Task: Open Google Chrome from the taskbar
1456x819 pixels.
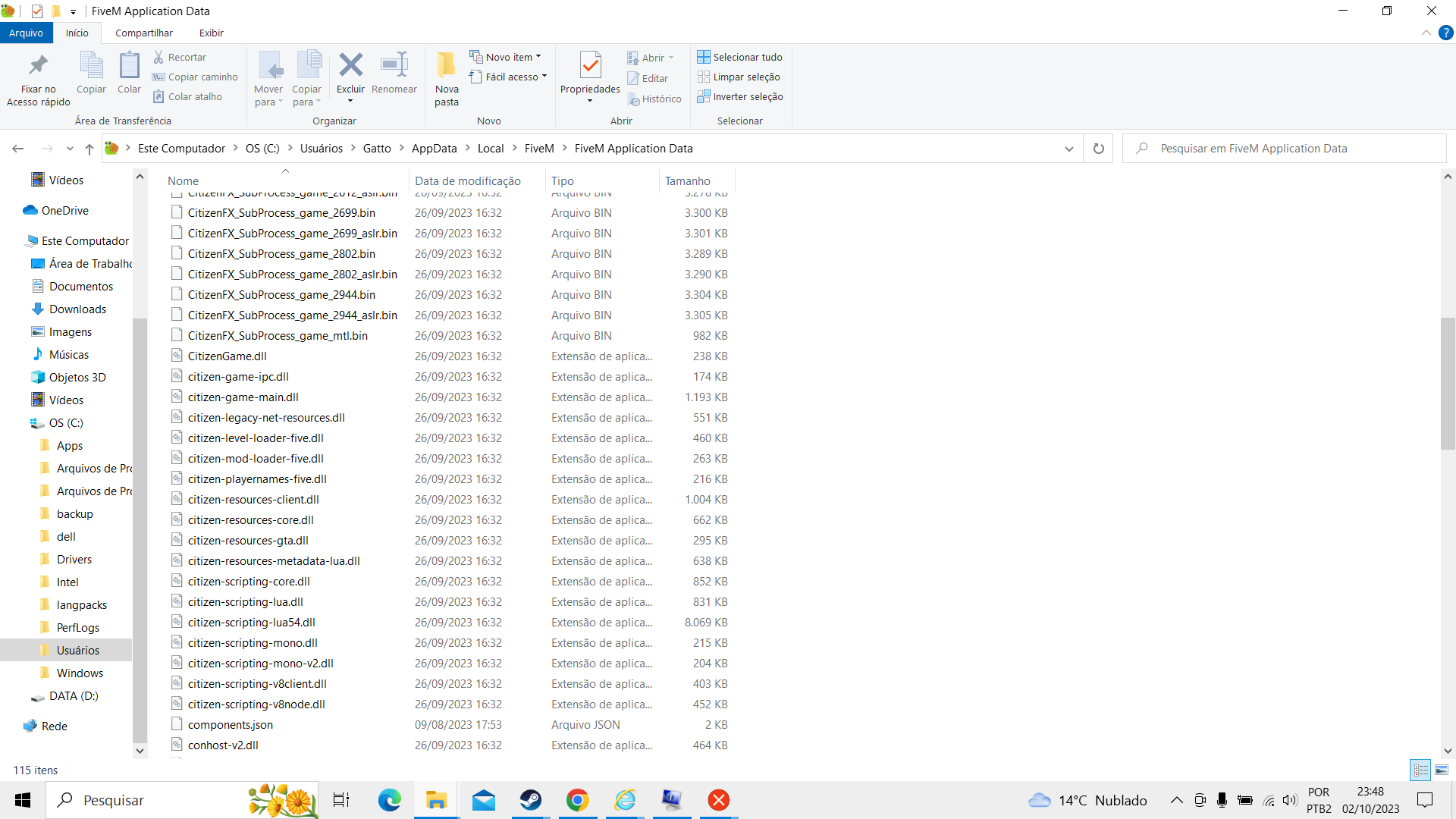Action: pos(578,800)
